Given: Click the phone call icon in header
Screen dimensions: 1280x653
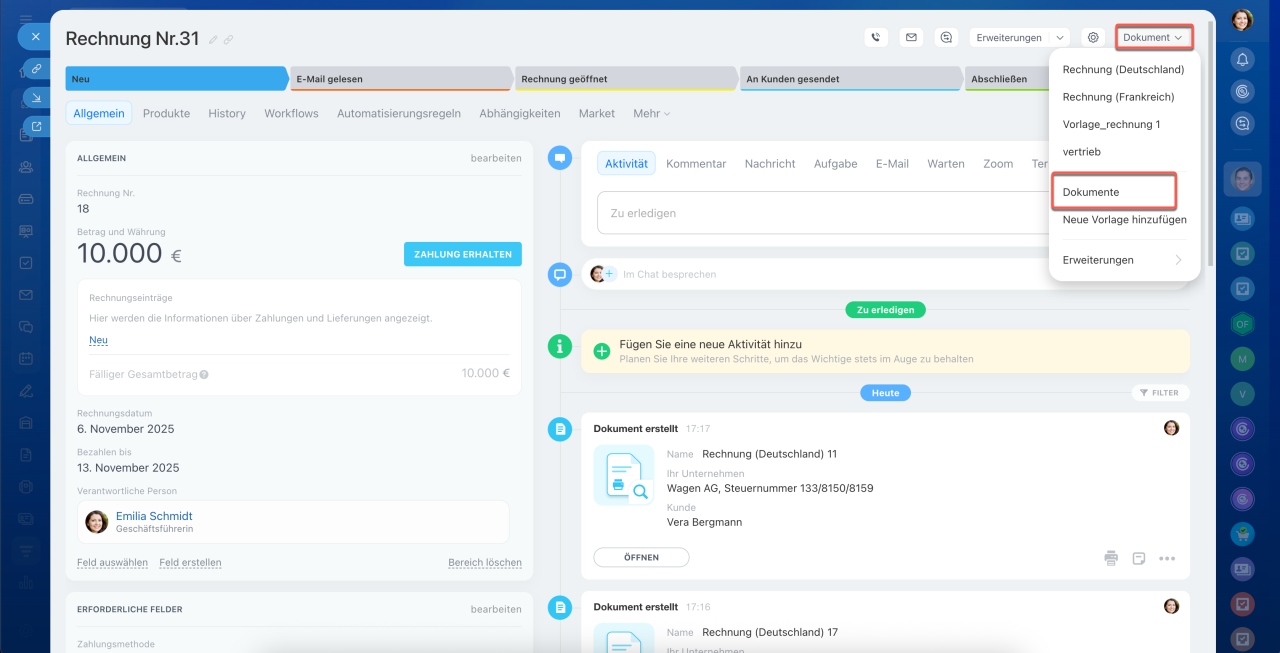Looking at the screenshot, I should [x=876, y=38].
